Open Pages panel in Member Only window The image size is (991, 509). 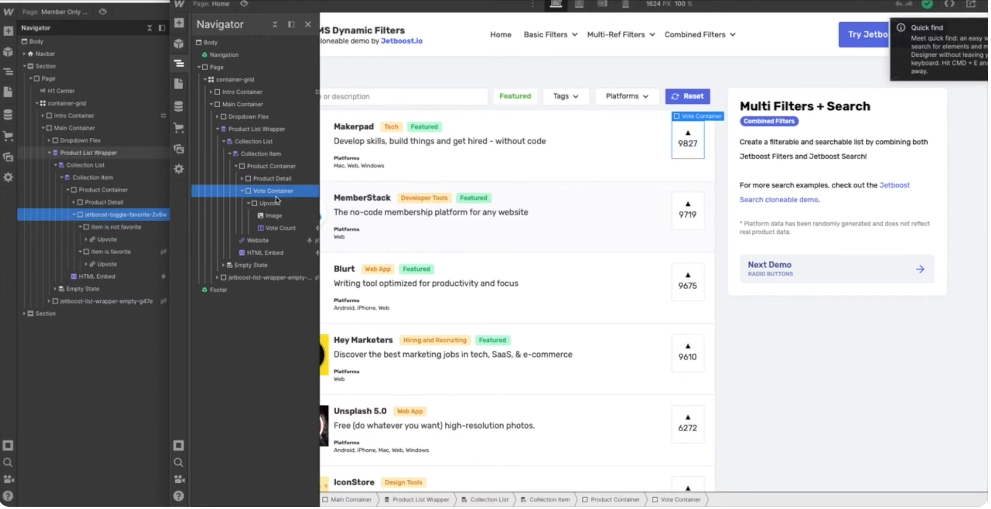pyautogui.click(x=8, y=92)
